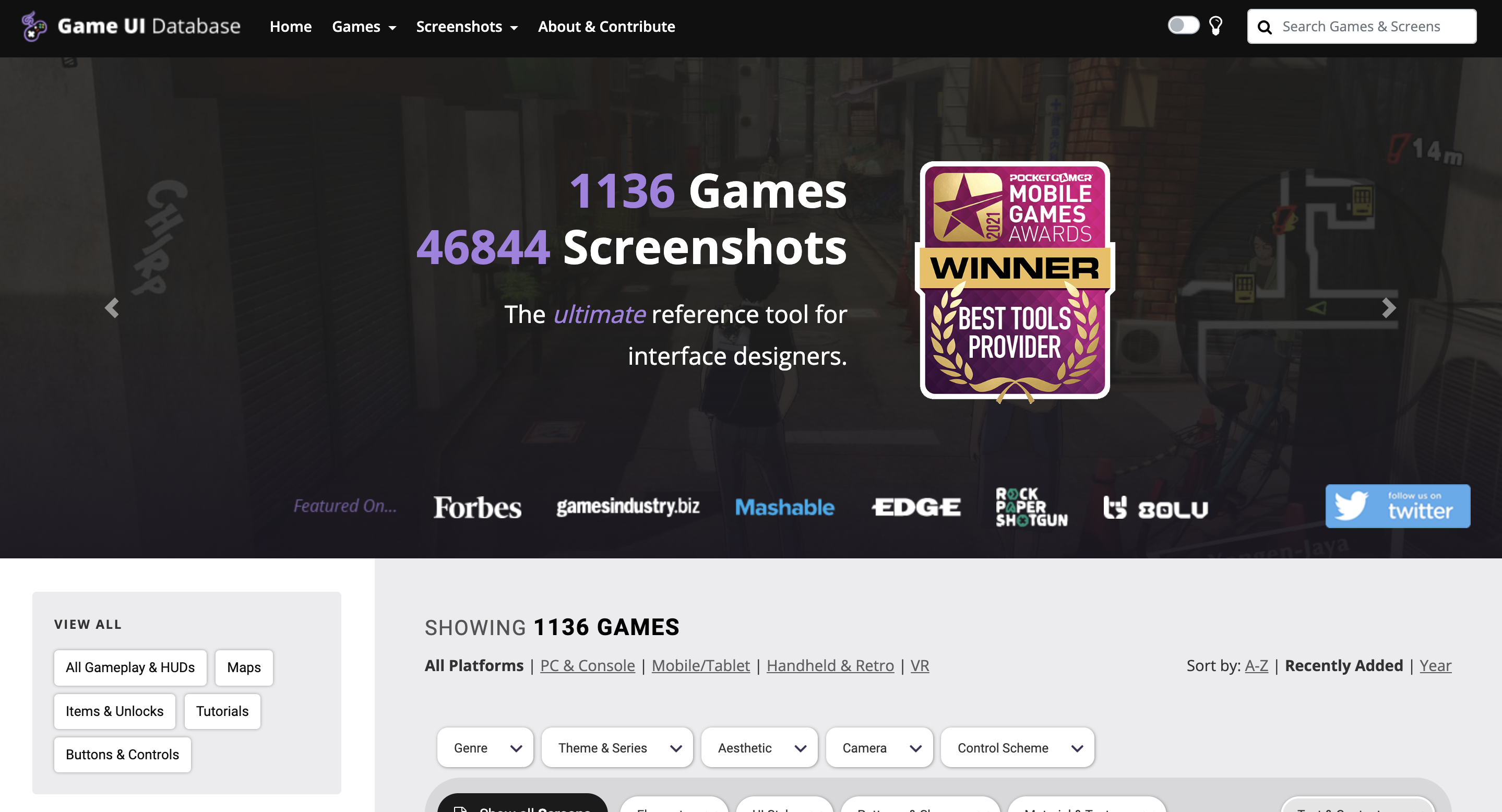Screen dimensions: 1502x812
Task: Click the lightbulb inspiration icon
Action: (1216, 26)
